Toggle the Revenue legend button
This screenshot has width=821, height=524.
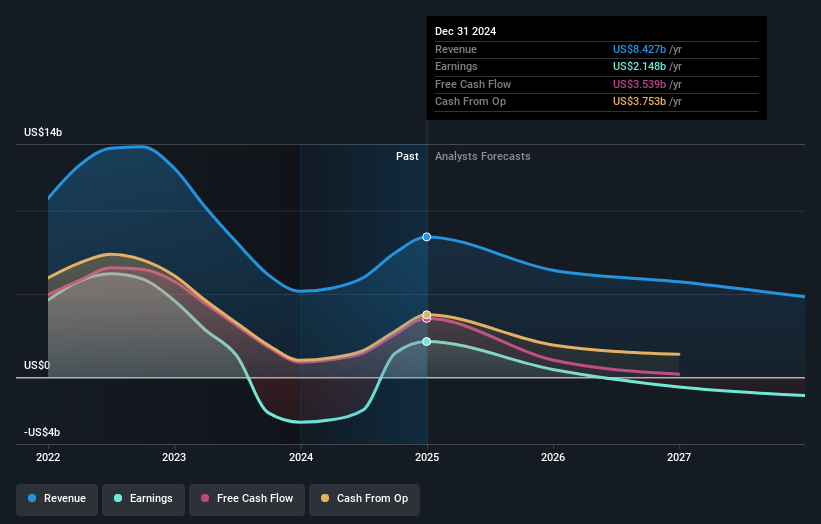pos(57,499)
